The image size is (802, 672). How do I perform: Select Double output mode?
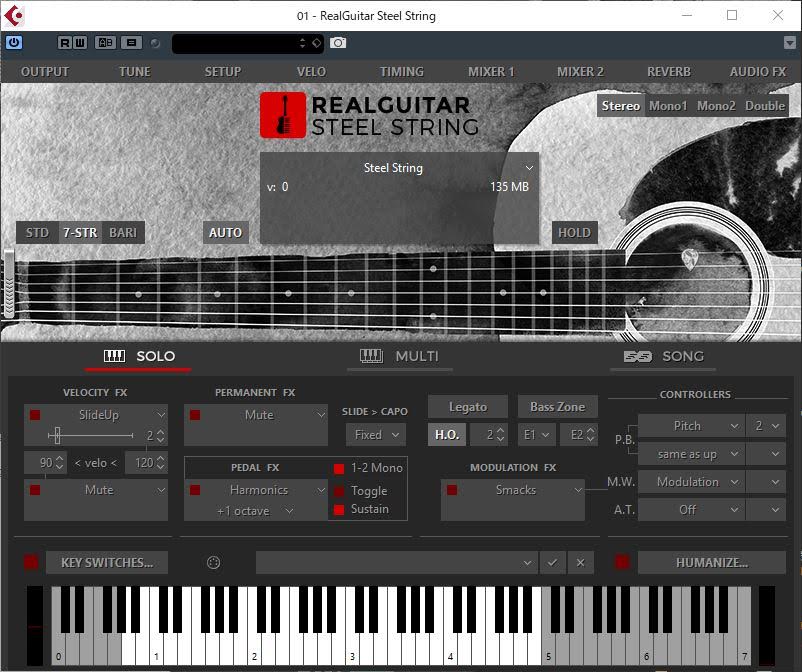pos(765,106)
